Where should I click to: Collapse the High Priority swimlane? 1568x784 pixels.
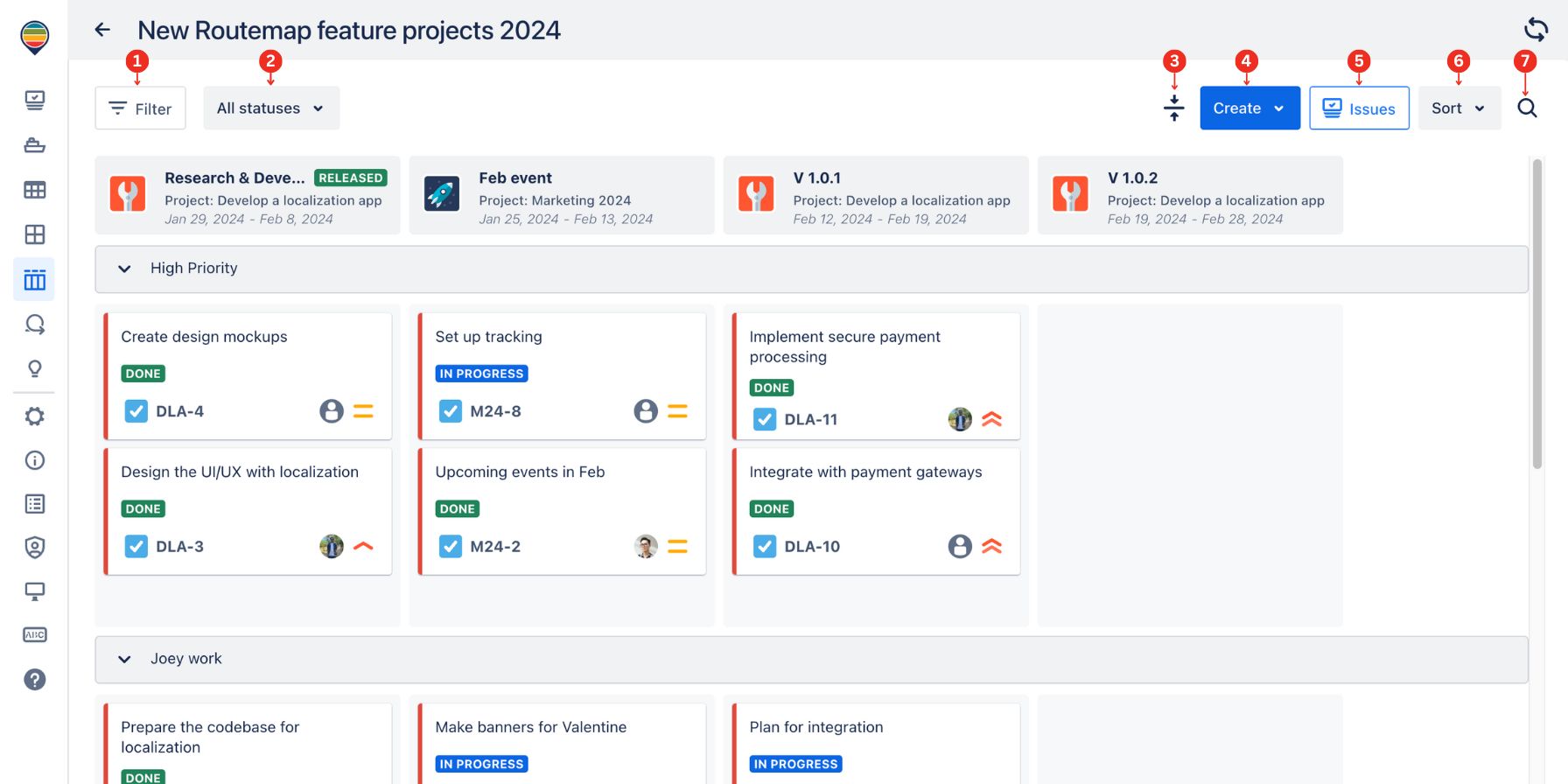(124, 269)
